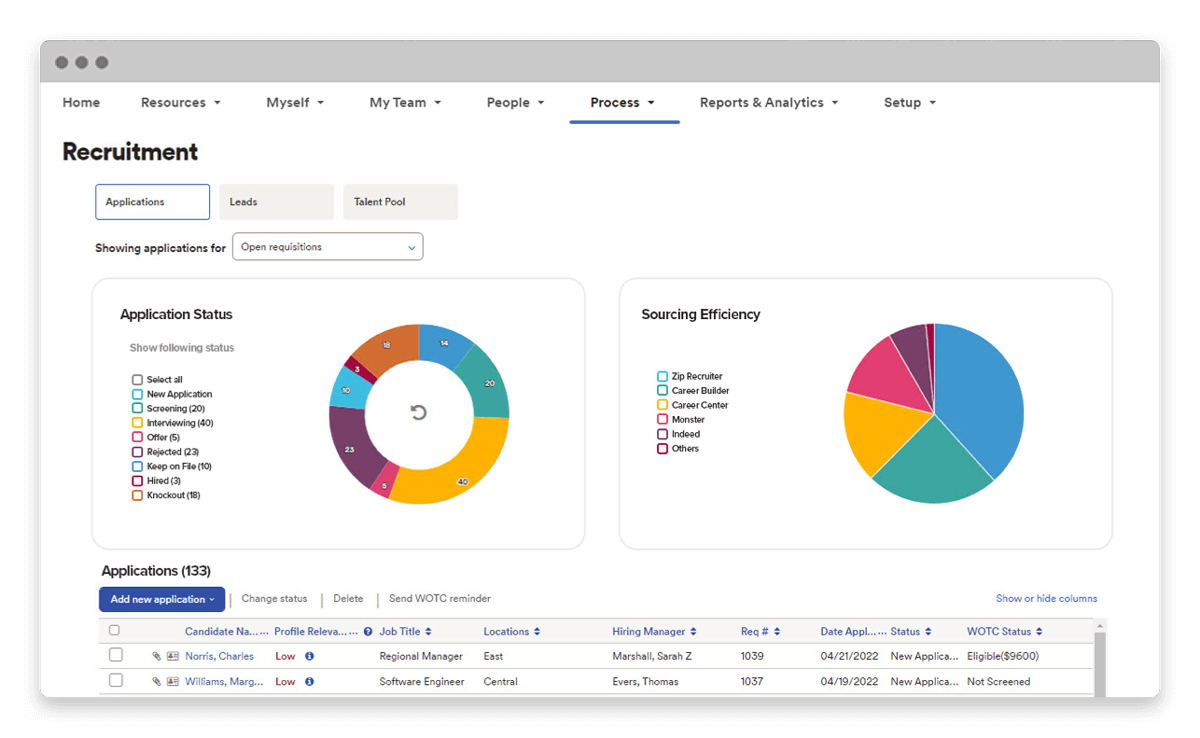Open the Open requisitions dropdown

(x=328, y=246)
